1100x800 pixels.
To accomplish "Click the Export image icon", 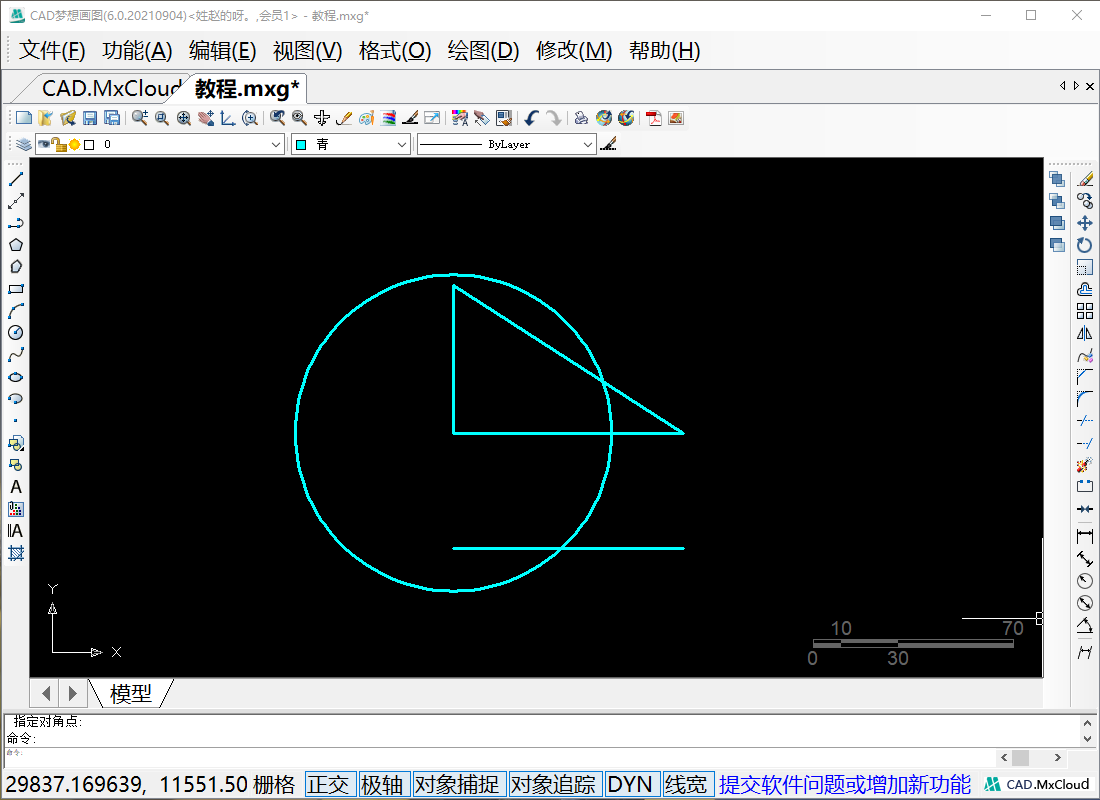I will click(676, 118).
